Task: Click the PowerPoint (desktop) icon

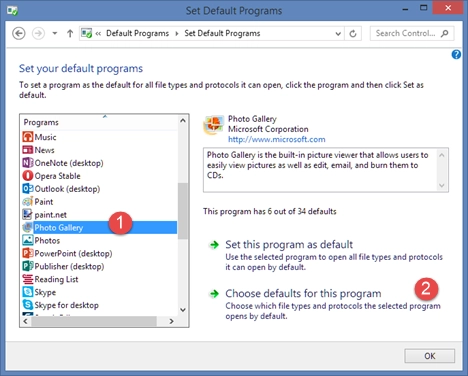Action: coord(28,253)
